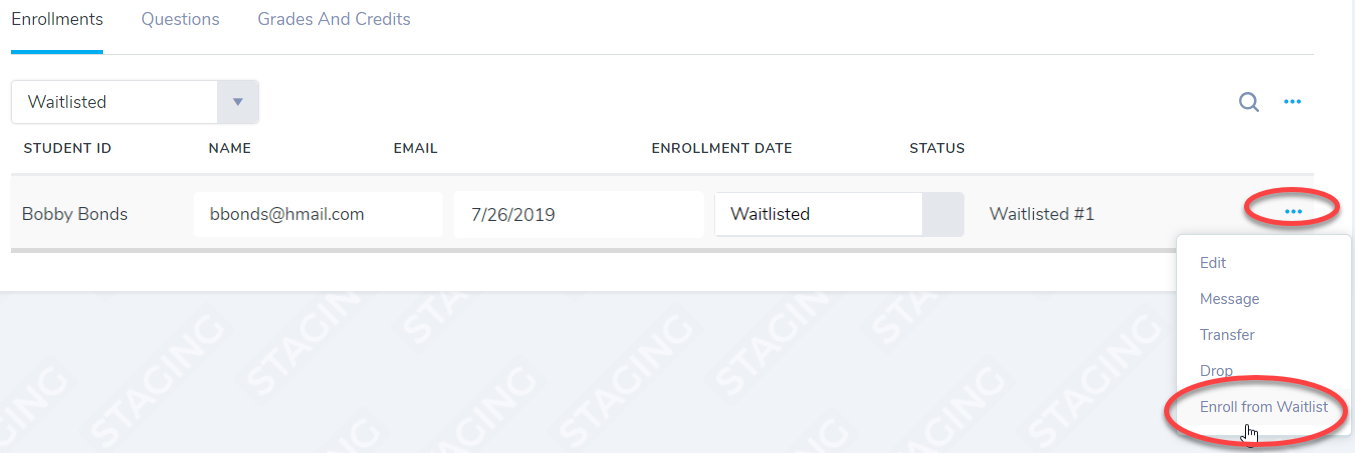Screen dimensions: 1355x453
Task: Open the Grades And Credits tab
Action: coord(333,19)
